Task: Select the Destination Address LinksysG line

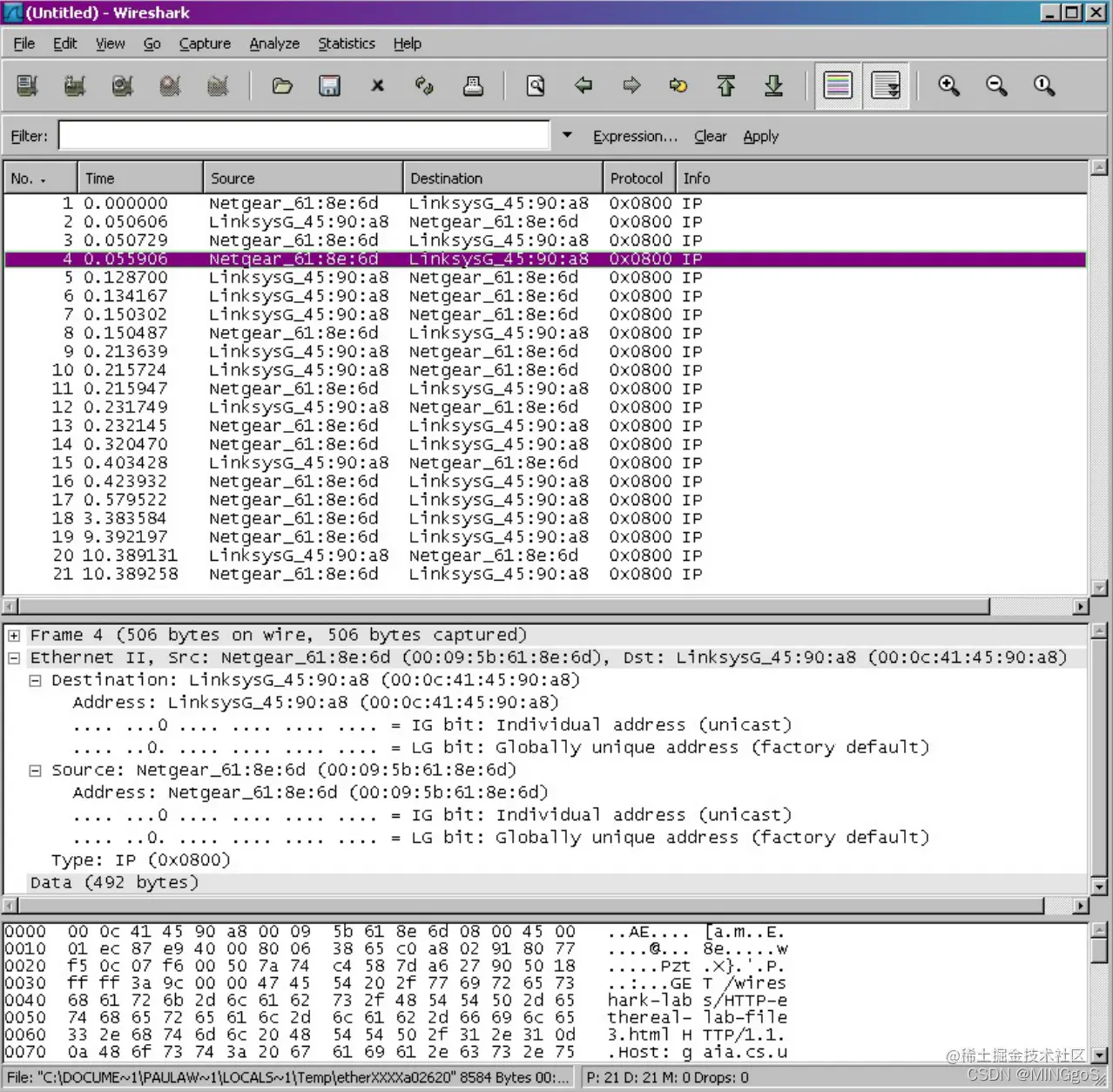Action: [315, 703]
